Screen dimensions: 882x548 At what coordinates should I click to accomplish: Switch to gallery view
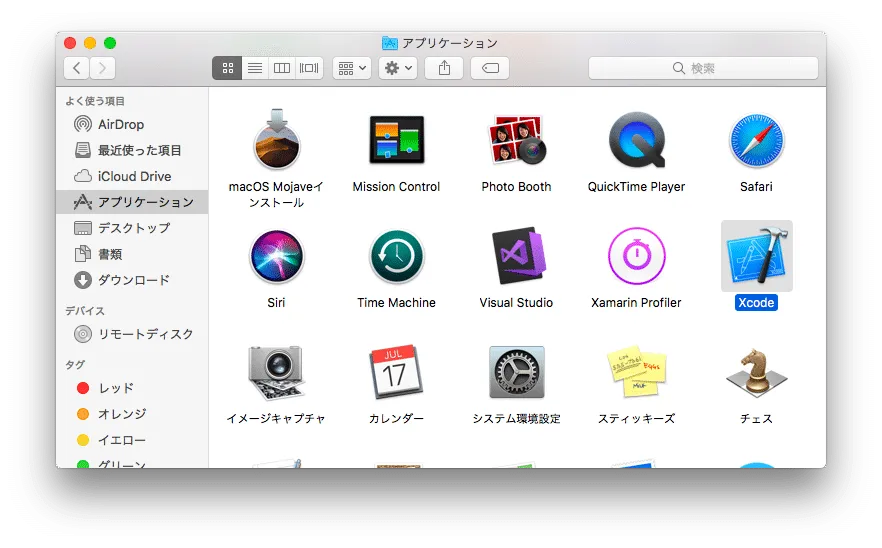tap(309, 68)
